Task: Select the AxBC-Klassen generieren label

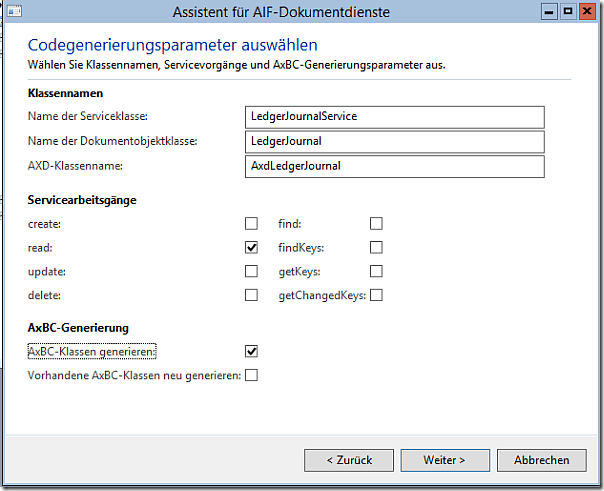Action: coord(92,352)
